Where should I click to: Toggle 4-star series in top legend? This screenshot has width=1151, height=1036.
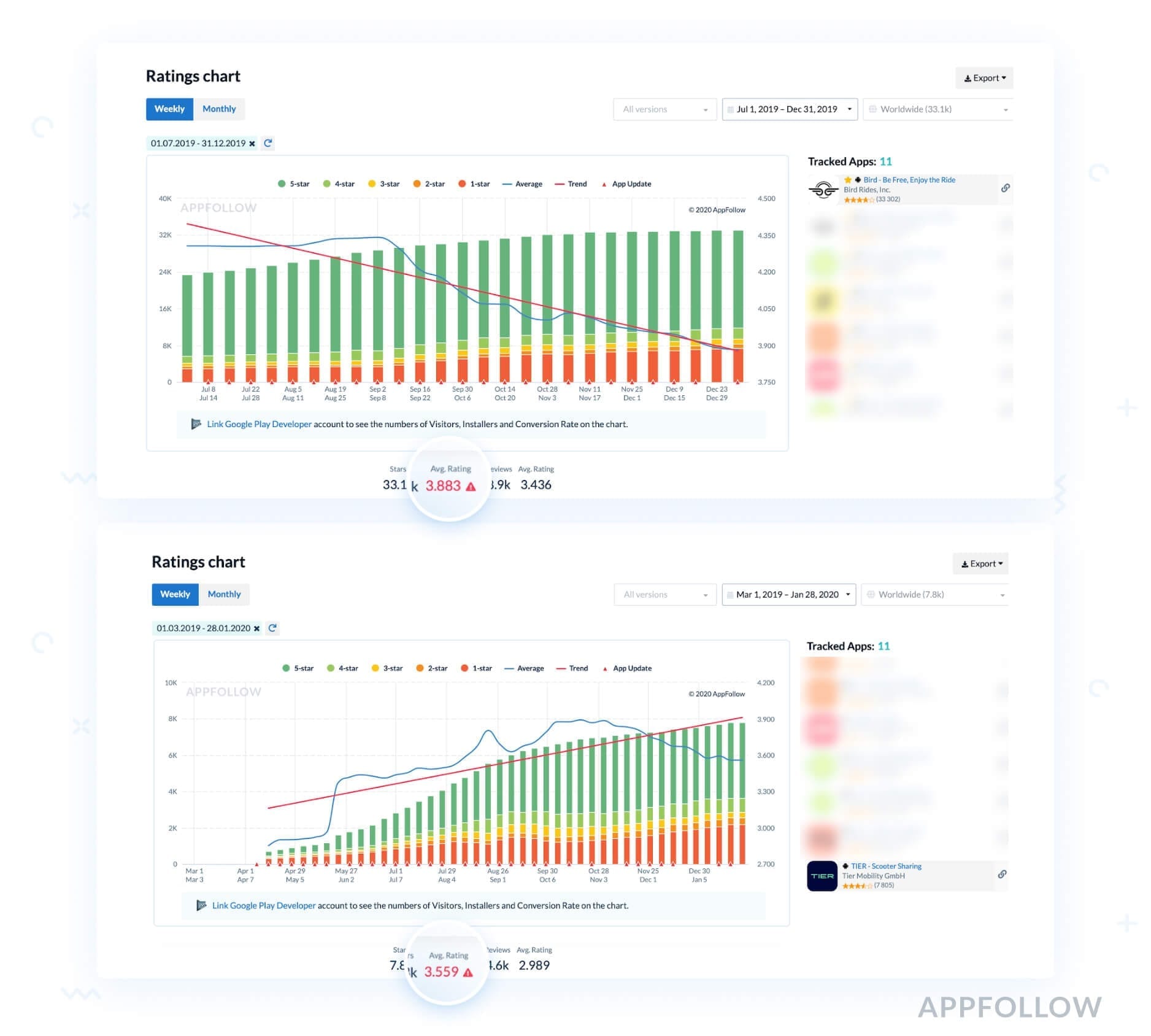[339, 184]
